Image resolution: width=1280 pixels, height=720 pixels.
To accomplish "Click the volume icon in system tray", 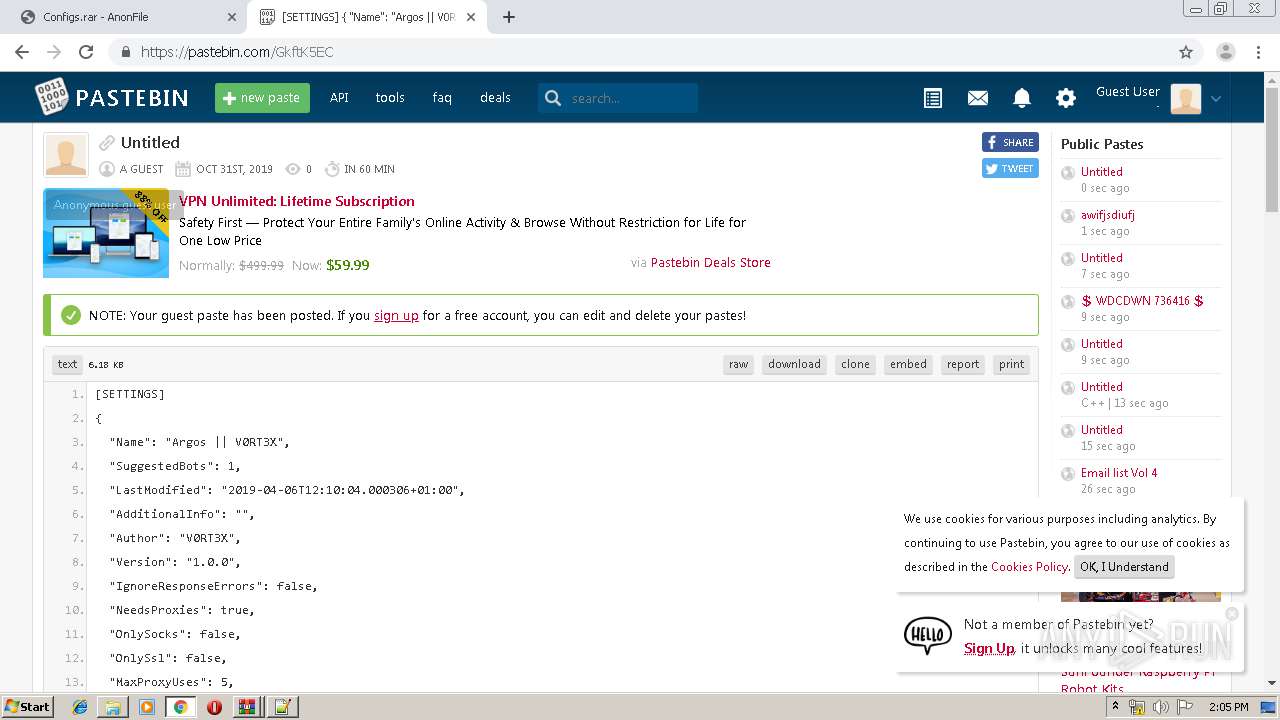I will click(1160, 707).
